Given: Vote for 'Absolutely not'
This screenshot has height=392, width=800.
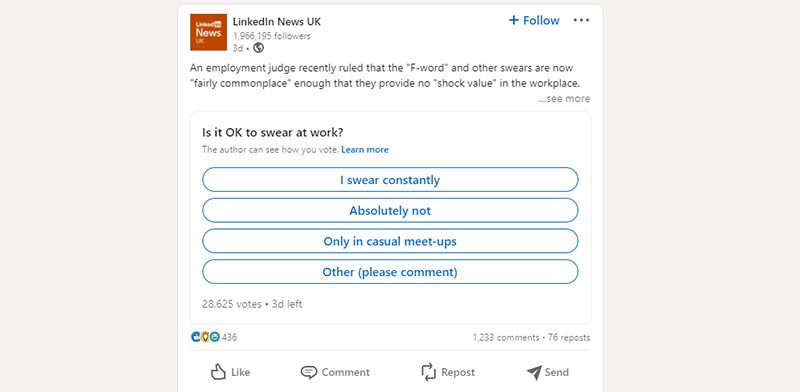Looking at the screenshot, I should 390,210.
